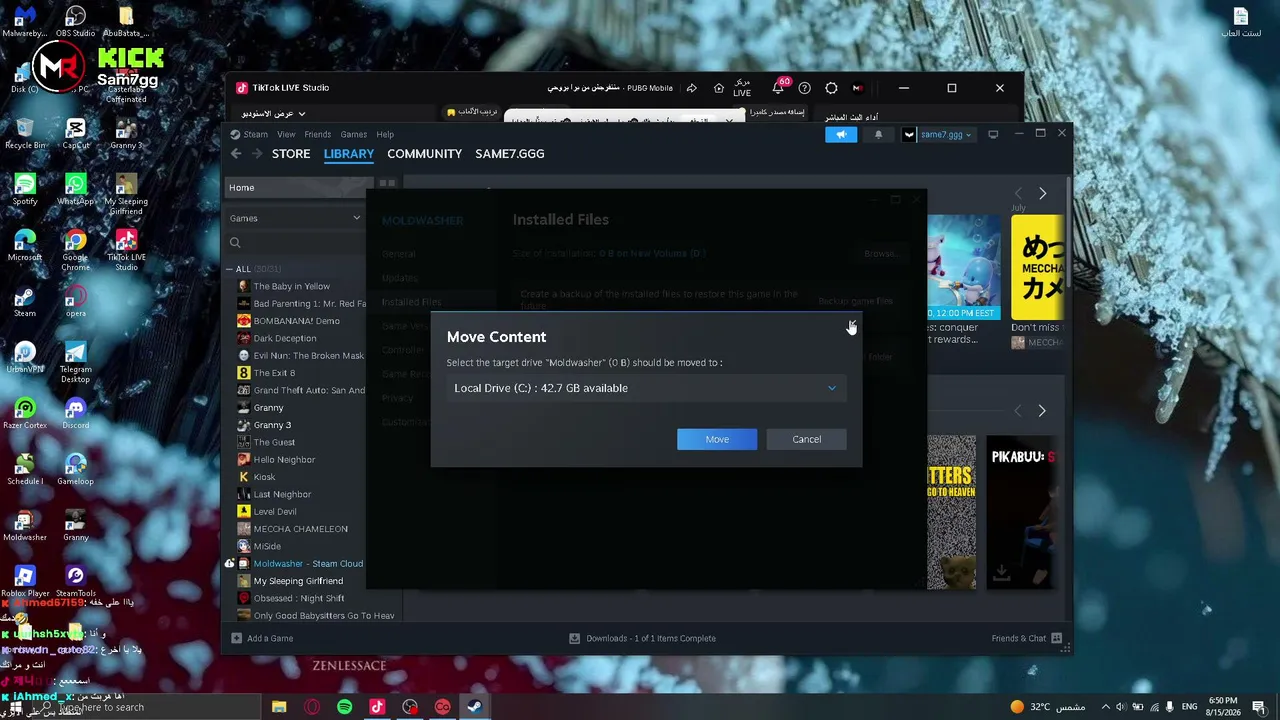Viewport: 1280px width, 720px height.
Task: Go to next featured item with the top arrow
Action: pyautogui.click(x=1042, y=194)
